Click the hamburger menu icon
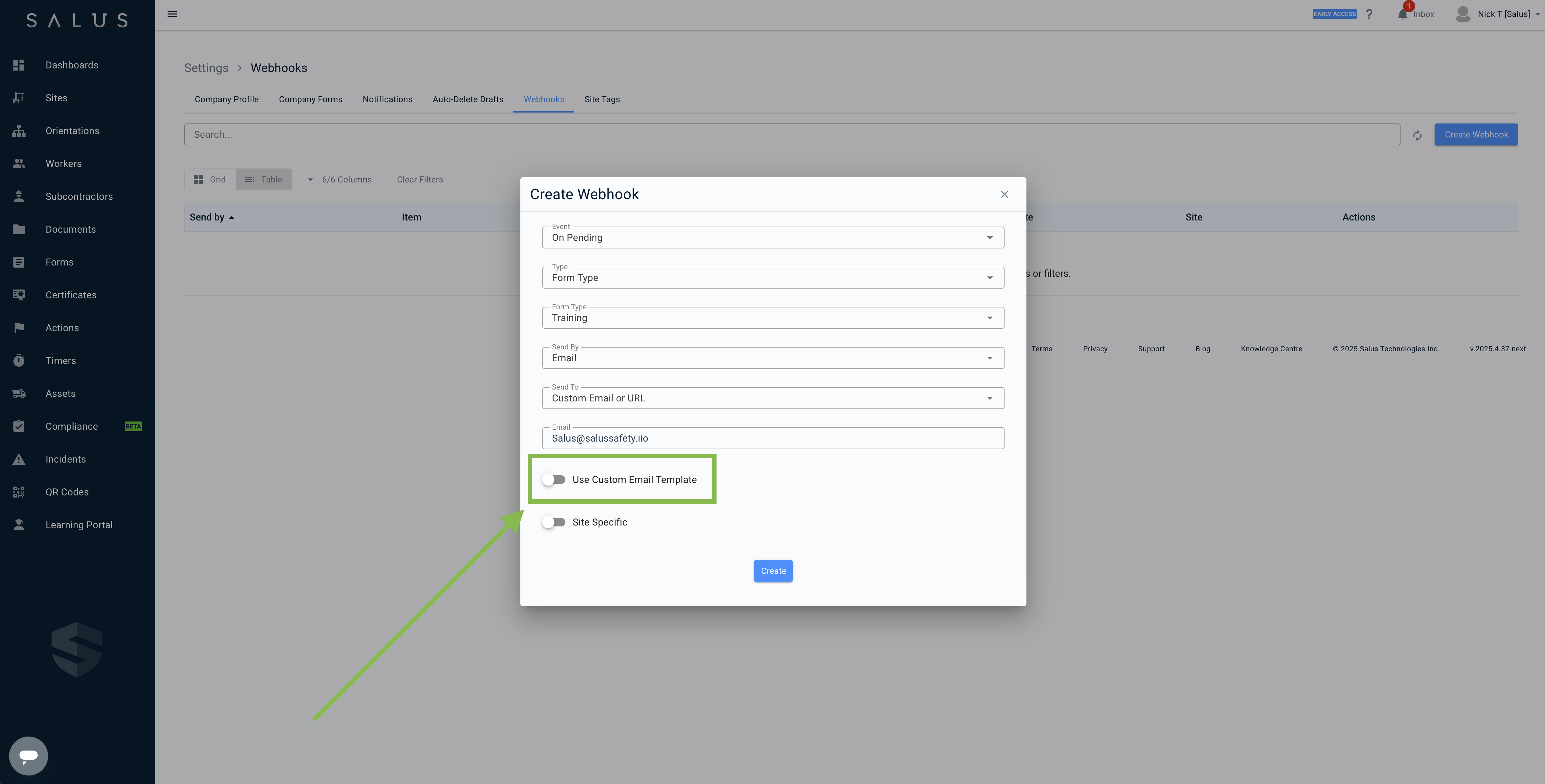 (x=172, y=14)
